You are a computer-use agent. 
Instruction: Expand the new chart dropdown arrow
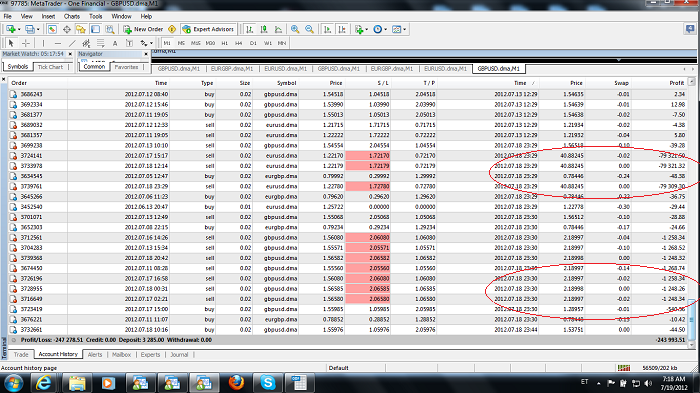click(19, 29)
